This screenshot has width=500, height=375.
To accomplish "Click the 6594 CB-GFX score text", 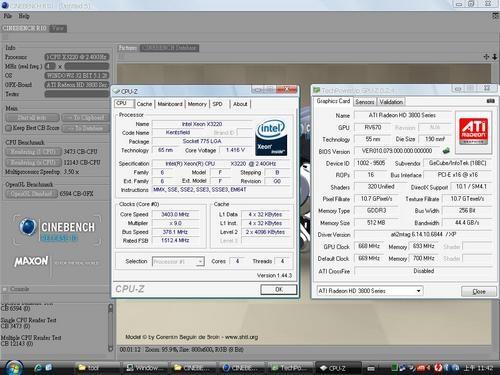I will [x=76, y=194].
